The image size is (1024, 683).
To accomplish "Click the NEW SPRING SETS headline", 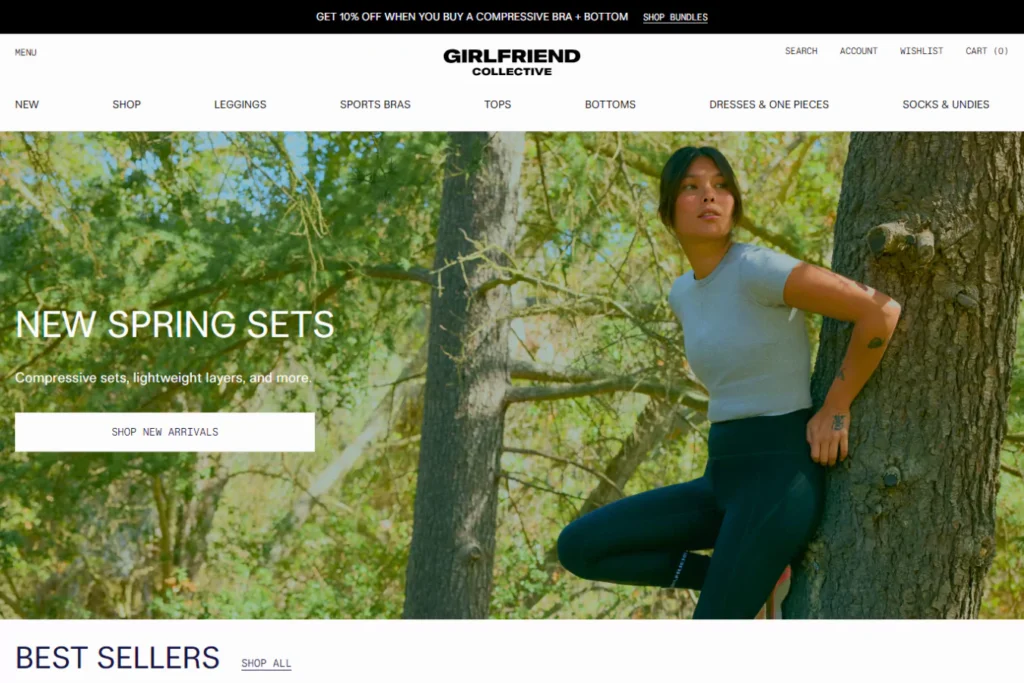I will point(174,324).
